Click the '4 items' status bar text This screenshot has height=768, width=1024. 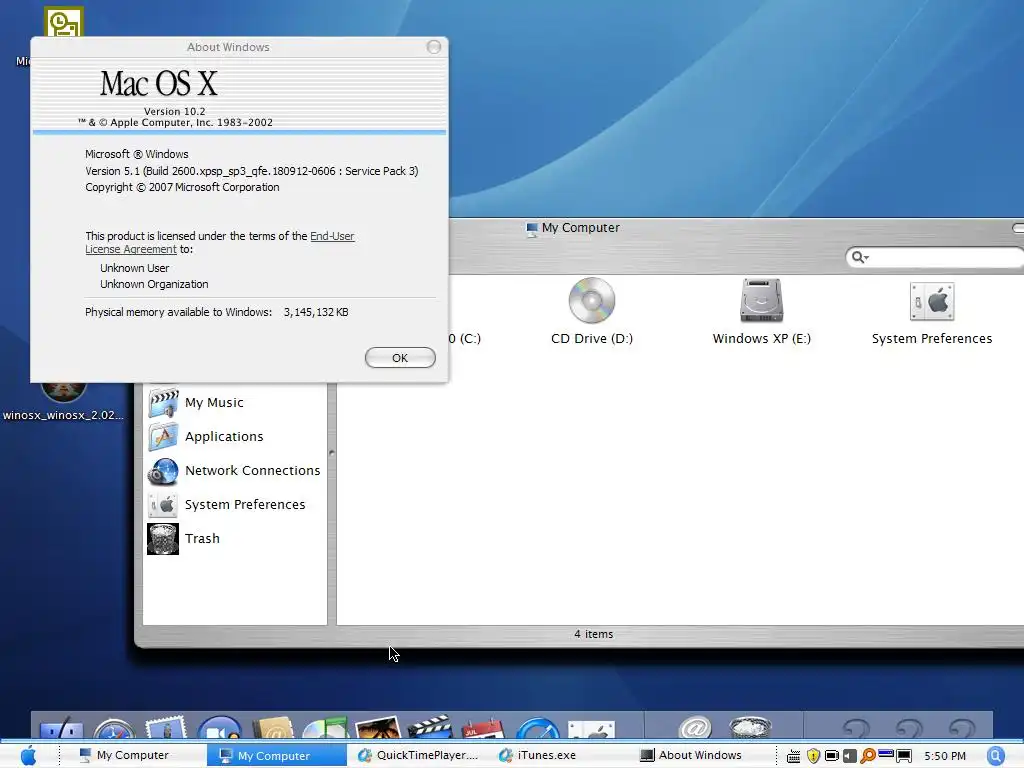tap(594, 634)
